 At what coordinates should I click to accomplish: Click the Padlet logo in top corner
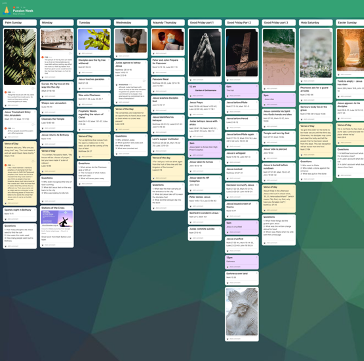coord(4,3)
